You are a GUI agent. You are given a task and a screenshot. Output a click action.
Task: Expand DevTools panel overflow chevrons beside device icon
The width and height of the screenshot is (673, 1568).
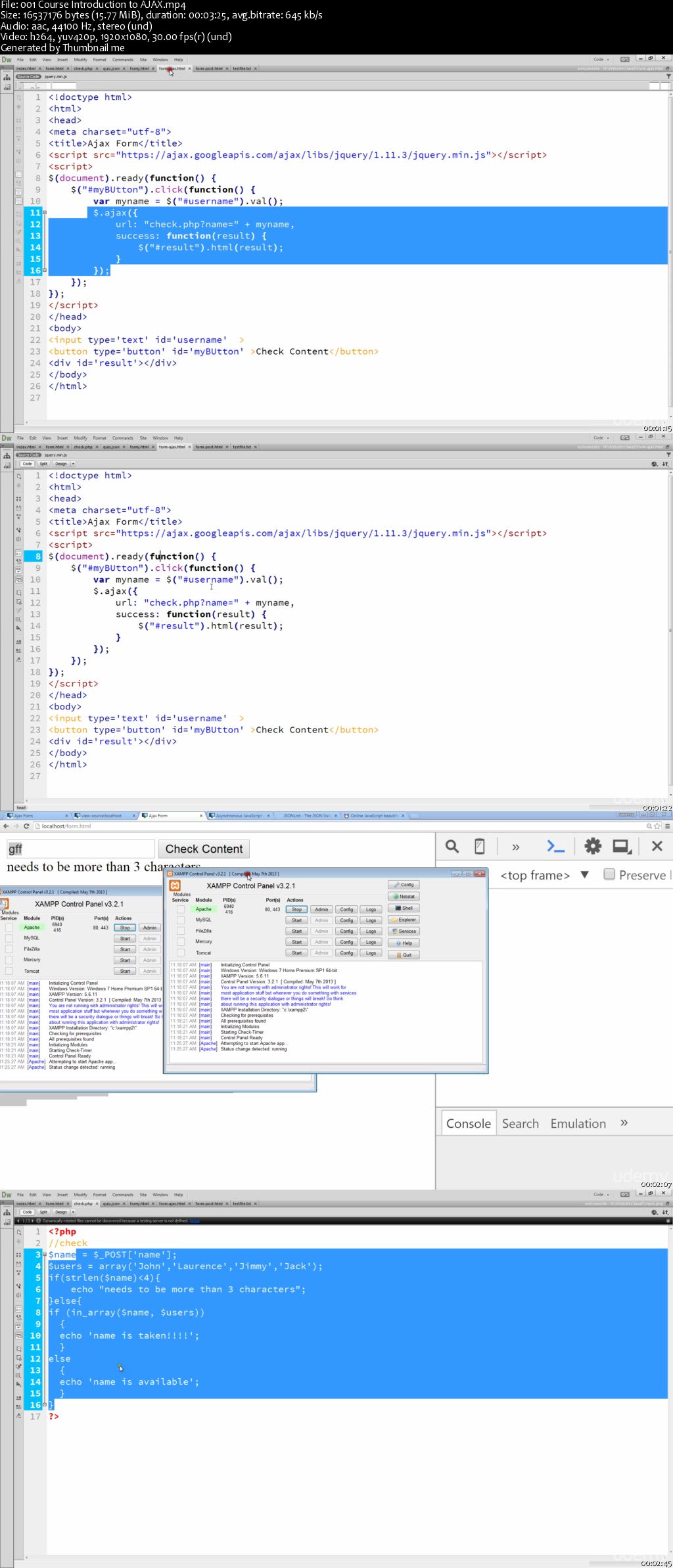516,847
